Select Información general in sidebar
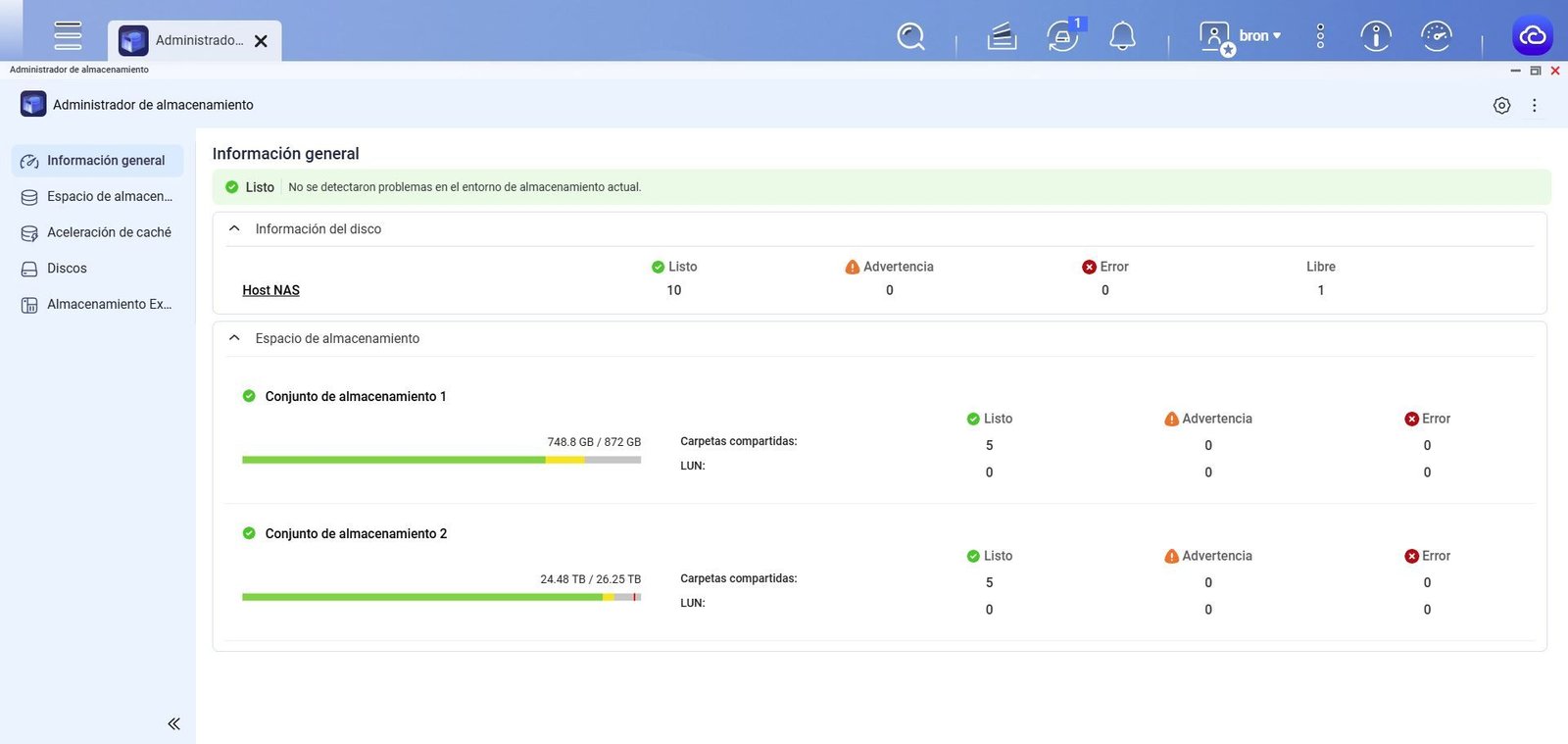The height and width of the screenshot is (744, 1568). 97,161
